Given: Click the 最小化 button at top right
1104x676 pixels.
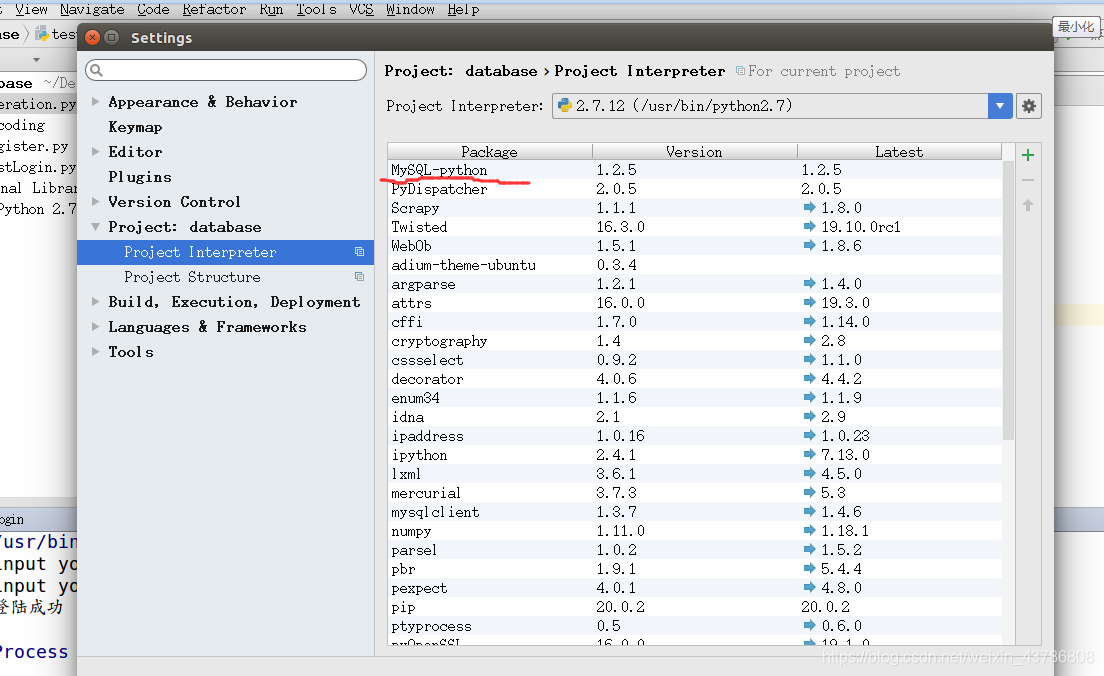Looking at the screenshot, I should 1076,27.
